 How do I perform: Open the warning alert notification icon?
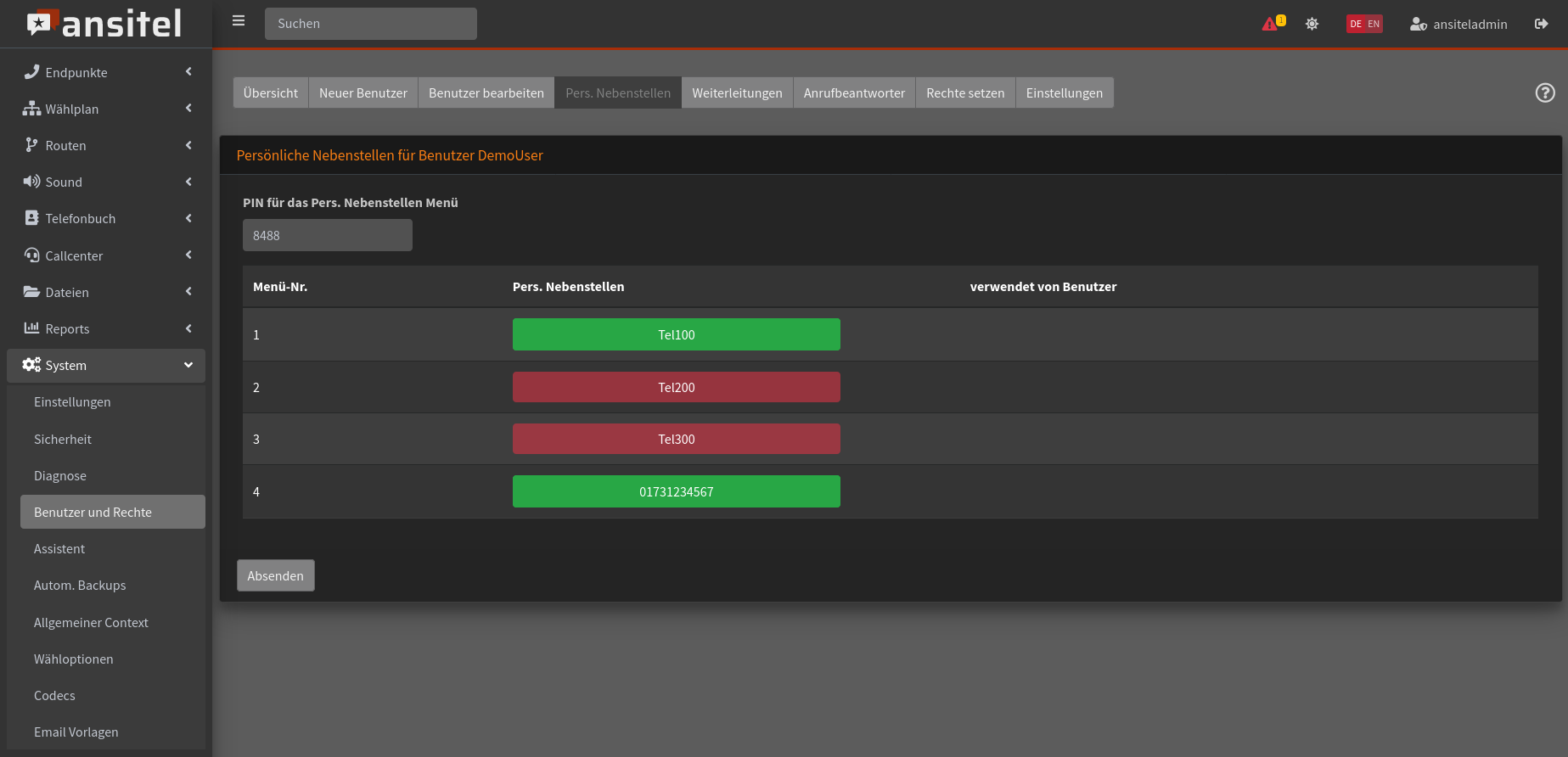click(1272, 24)
